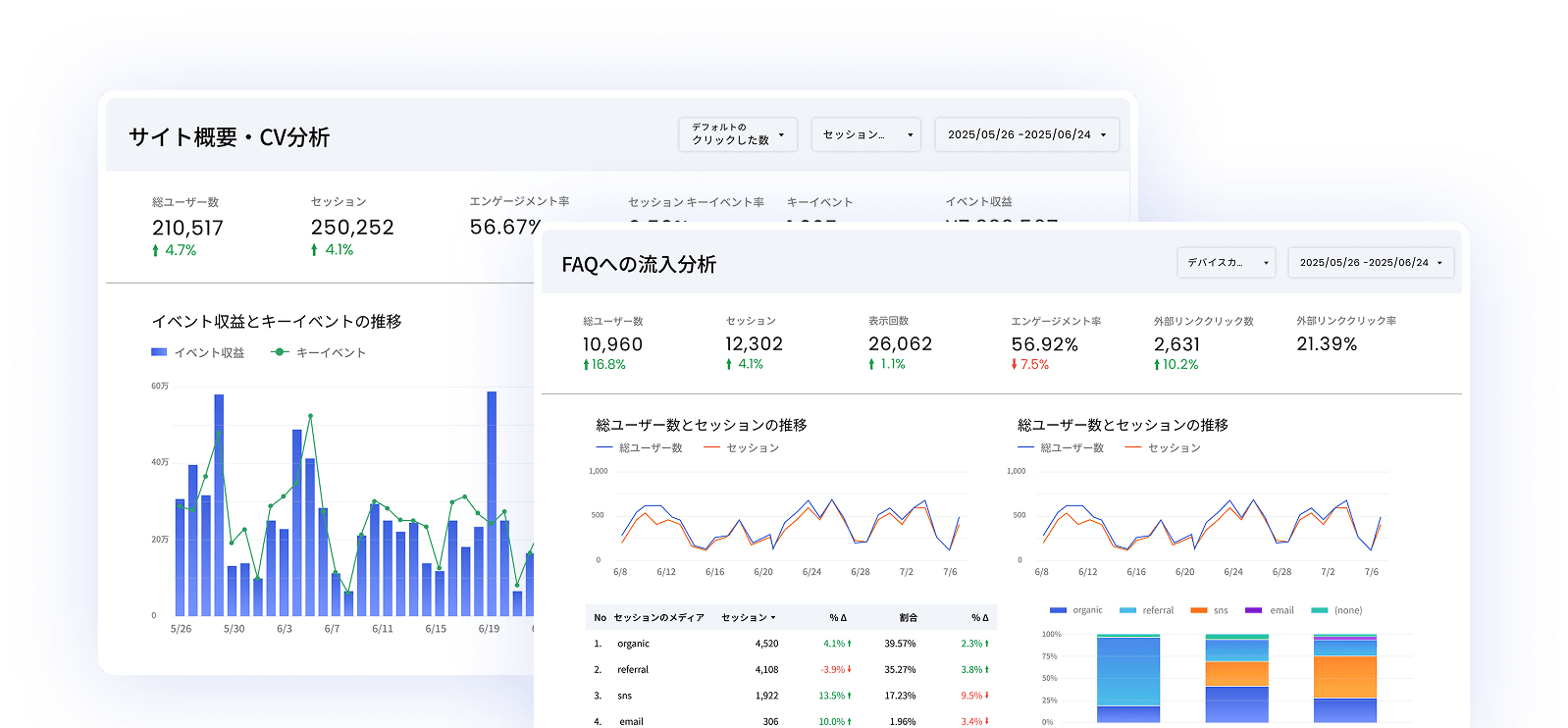Click the 12,302 セッション value
This screenshot has width=1568, height=728.
point(754,344)
